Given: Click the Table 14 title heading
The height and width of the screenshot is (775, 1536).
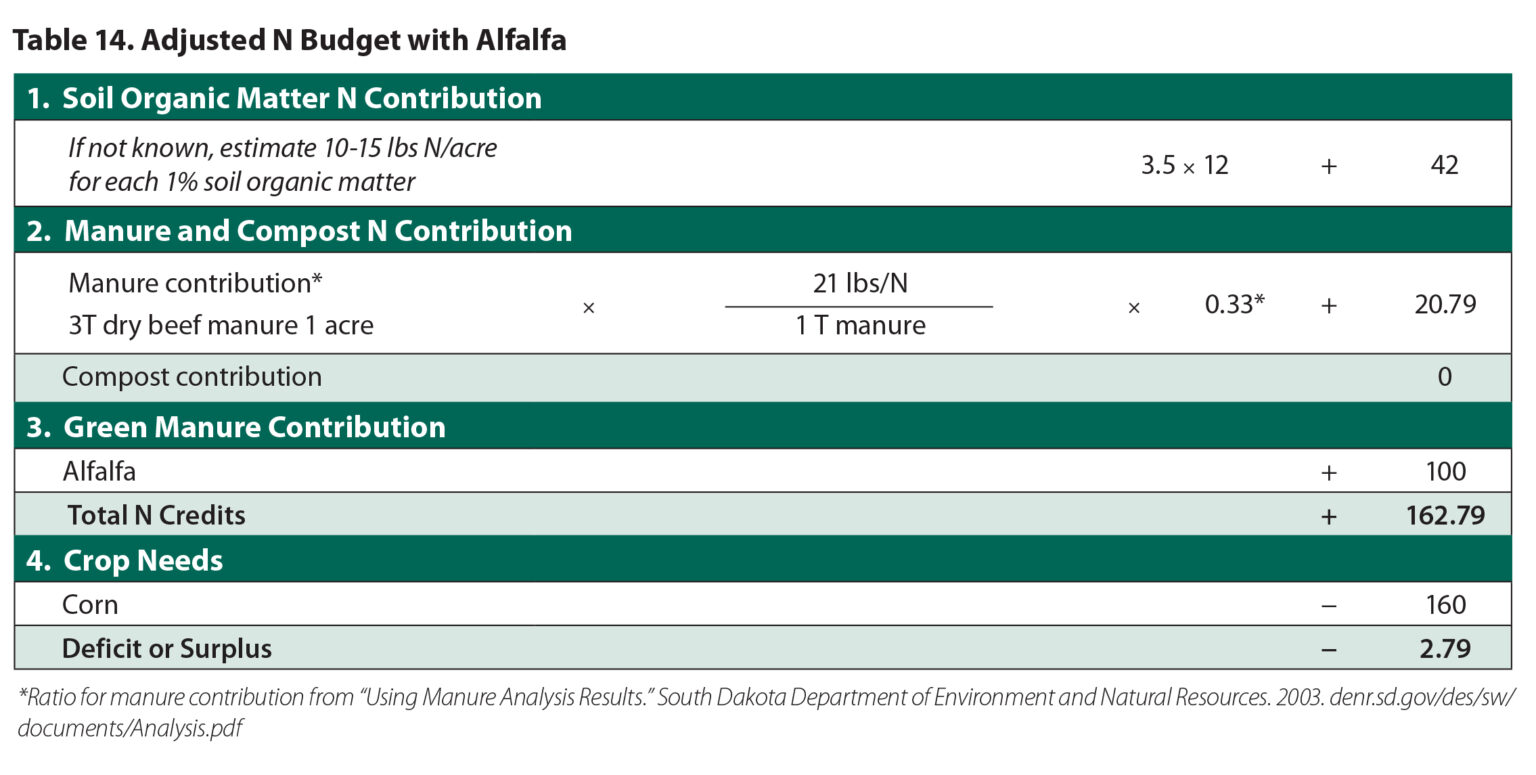Looking at the screenshot, I should pyautogui.click(x=290, y=43).
